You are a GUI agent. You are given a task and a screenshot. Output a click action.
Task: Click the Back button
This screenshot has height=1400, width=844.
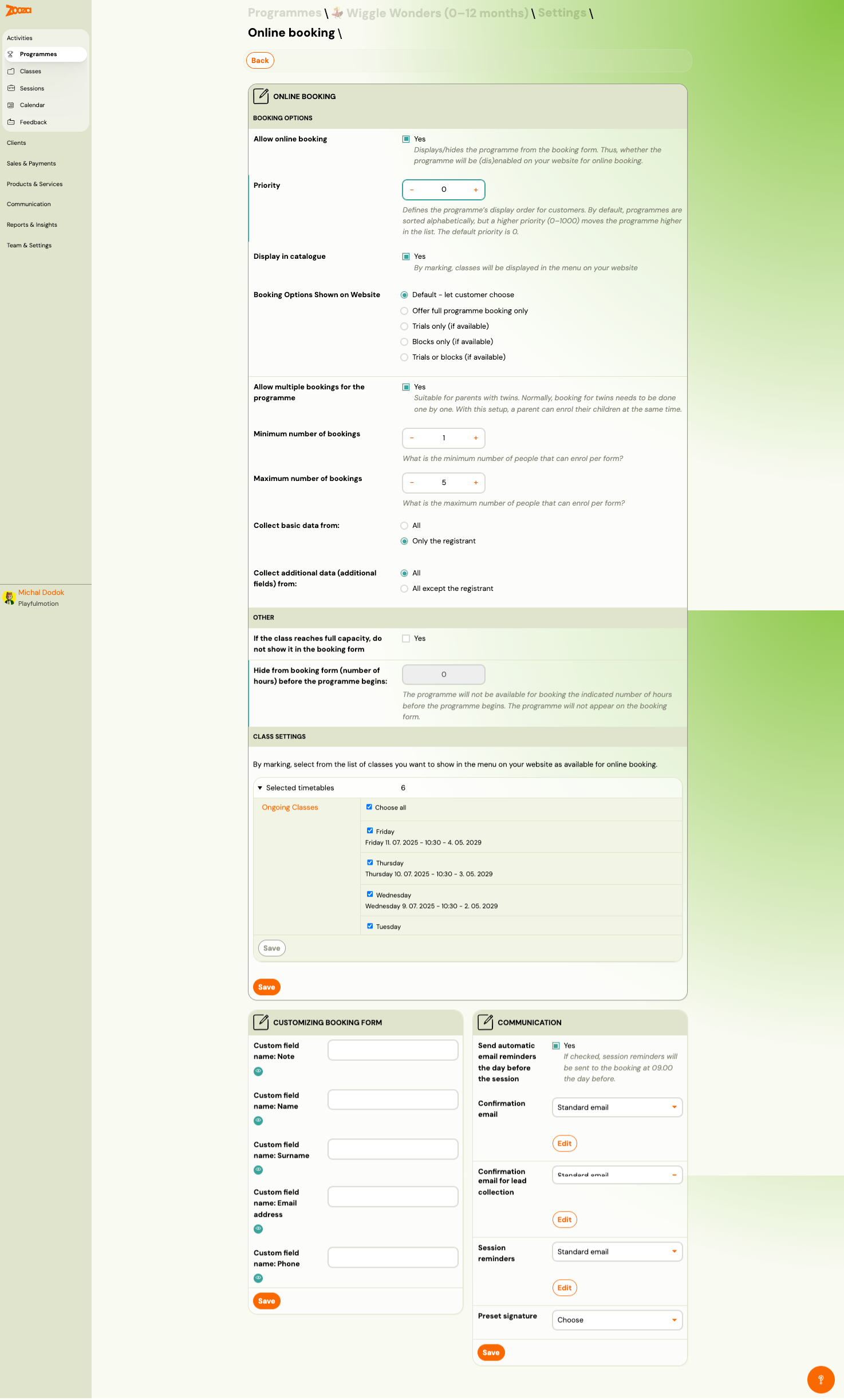tap(260, 61)
